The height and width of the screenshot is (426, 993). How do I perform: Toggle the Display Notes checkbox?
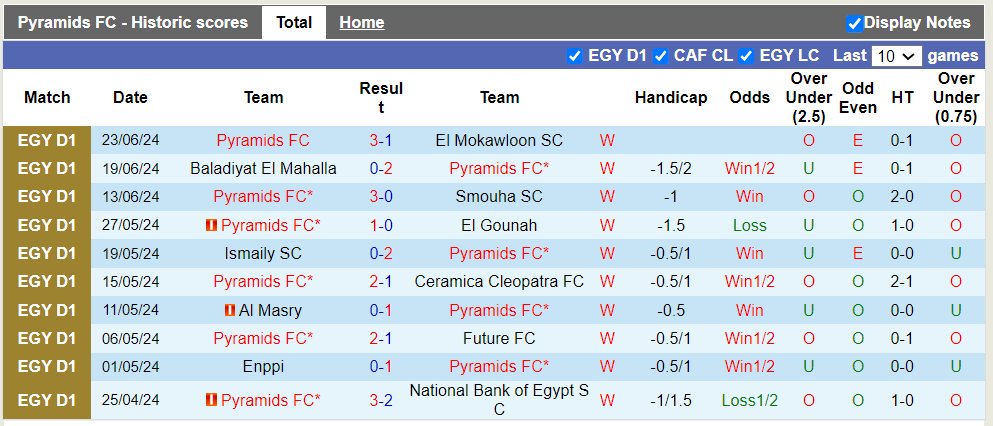pos(854,23)
